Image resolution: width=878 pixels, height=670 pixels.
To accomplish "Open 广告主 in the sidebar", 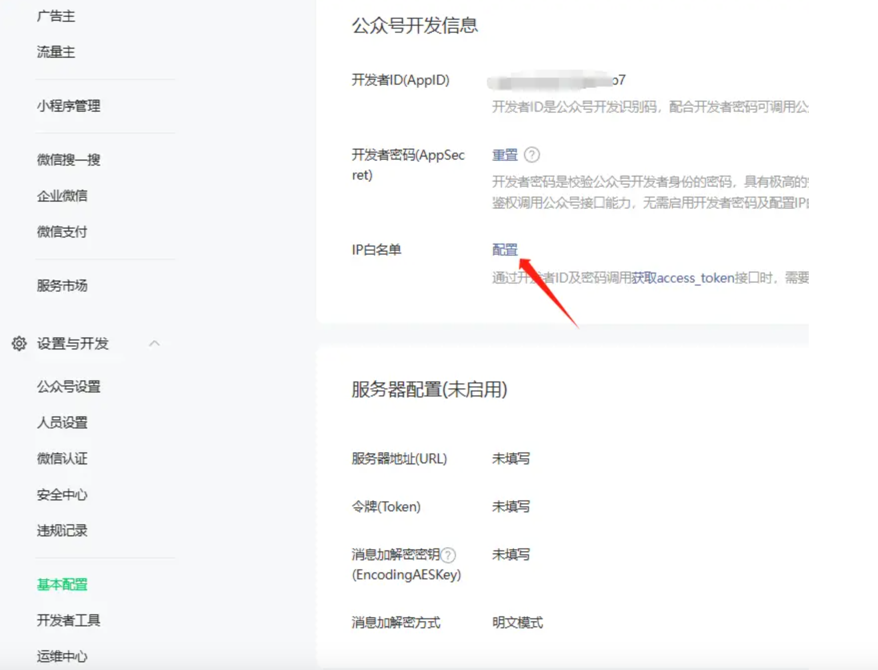I will click(x=56, y=16).
